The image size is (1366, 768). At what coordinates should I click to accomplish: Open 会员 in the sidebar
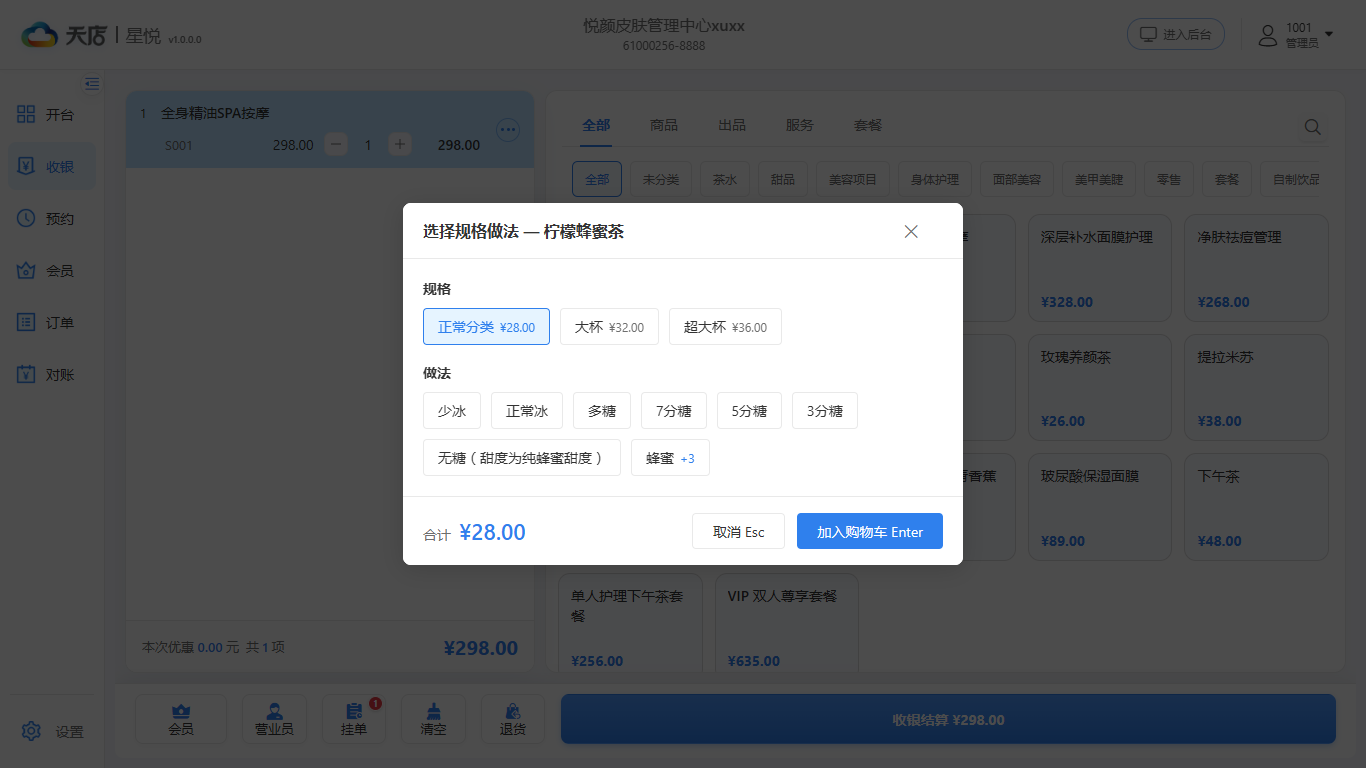click(x=52, y=271)
